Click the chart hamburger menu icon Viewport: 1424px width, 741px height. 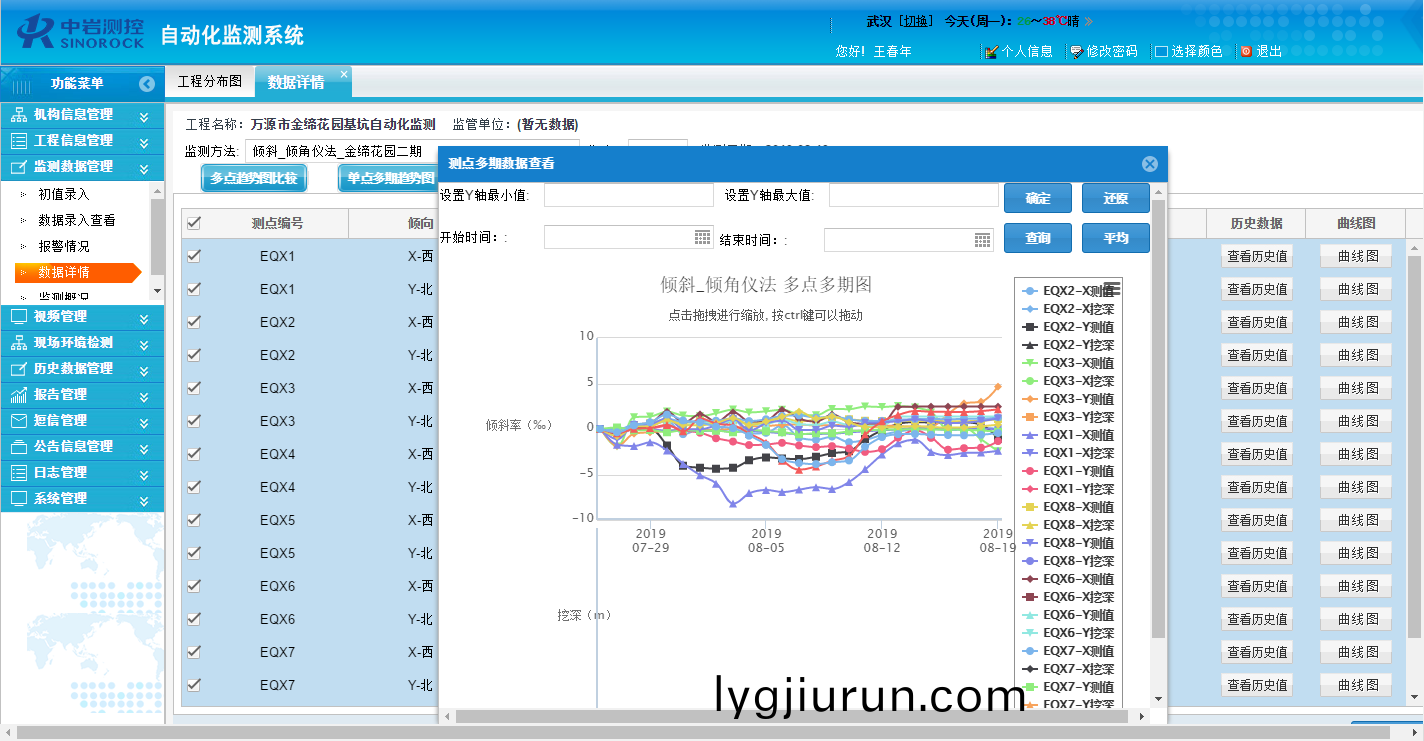(x=1111, y=289)
